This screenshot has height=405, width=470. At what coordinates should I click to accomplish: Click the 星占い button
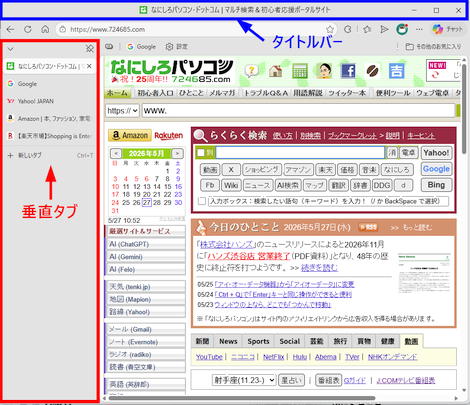(292, 380)
